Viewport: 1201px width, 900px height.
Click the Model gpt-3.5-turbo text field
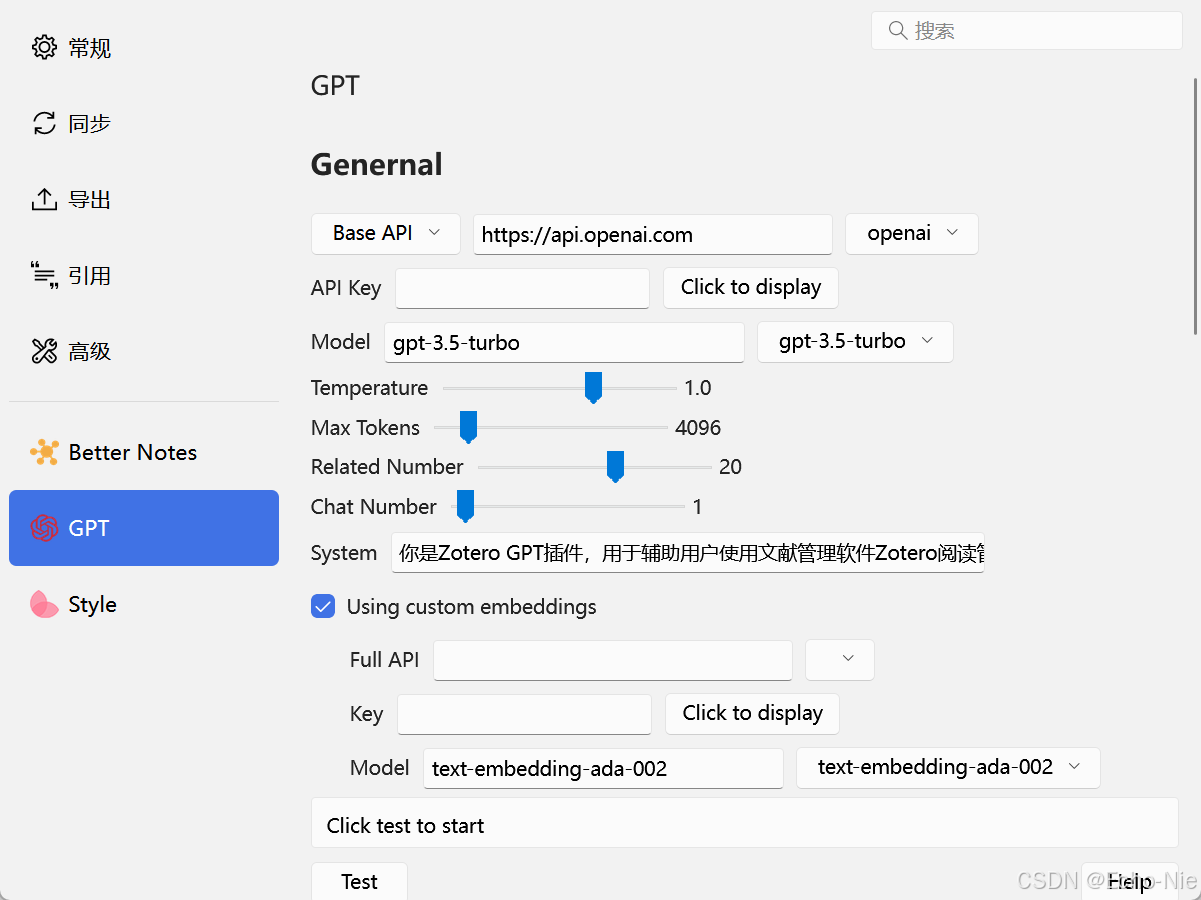(x=565, y=342)
